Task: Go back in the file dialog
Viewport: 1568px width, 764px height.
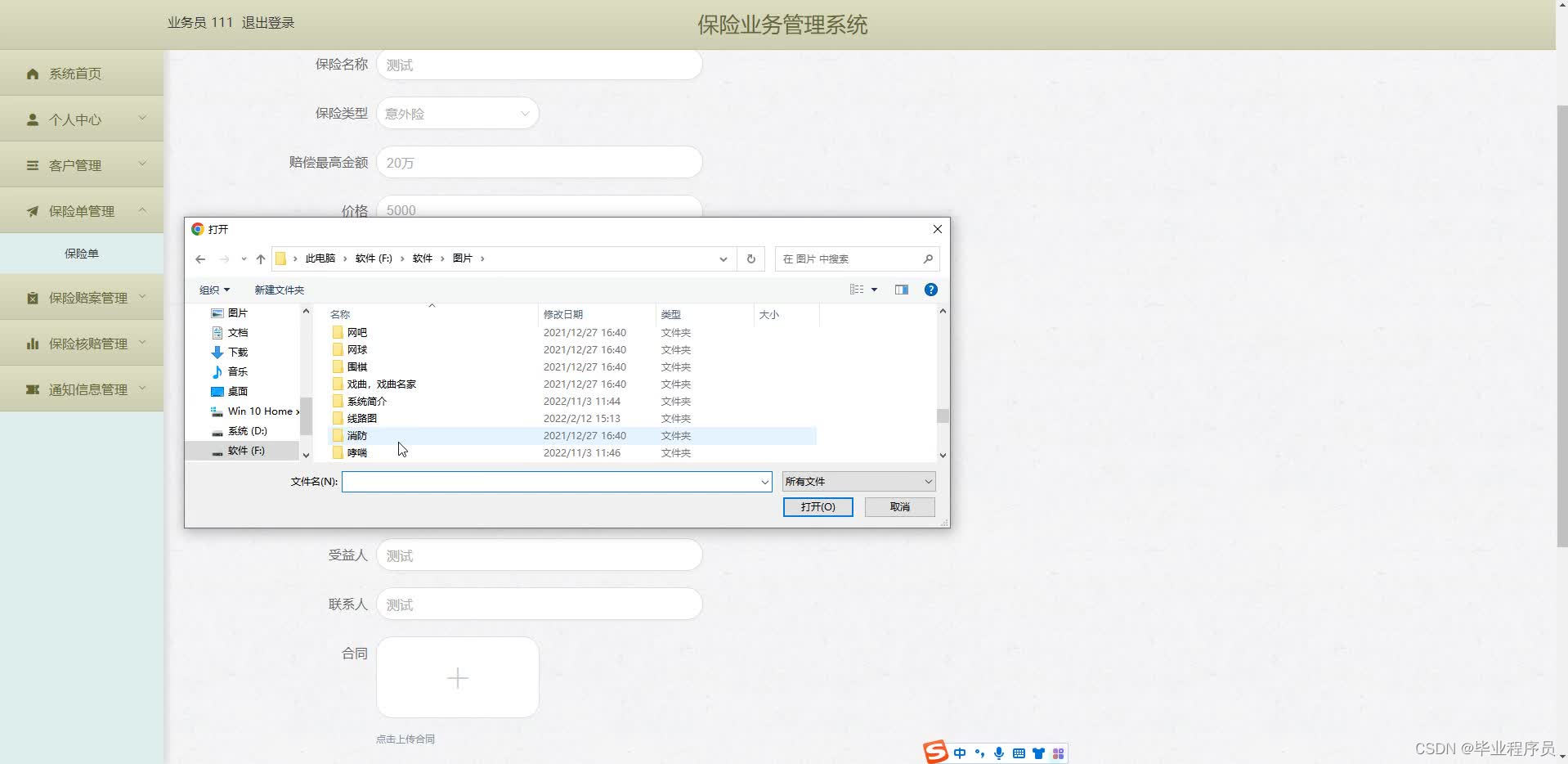Action: pos(200,259)
